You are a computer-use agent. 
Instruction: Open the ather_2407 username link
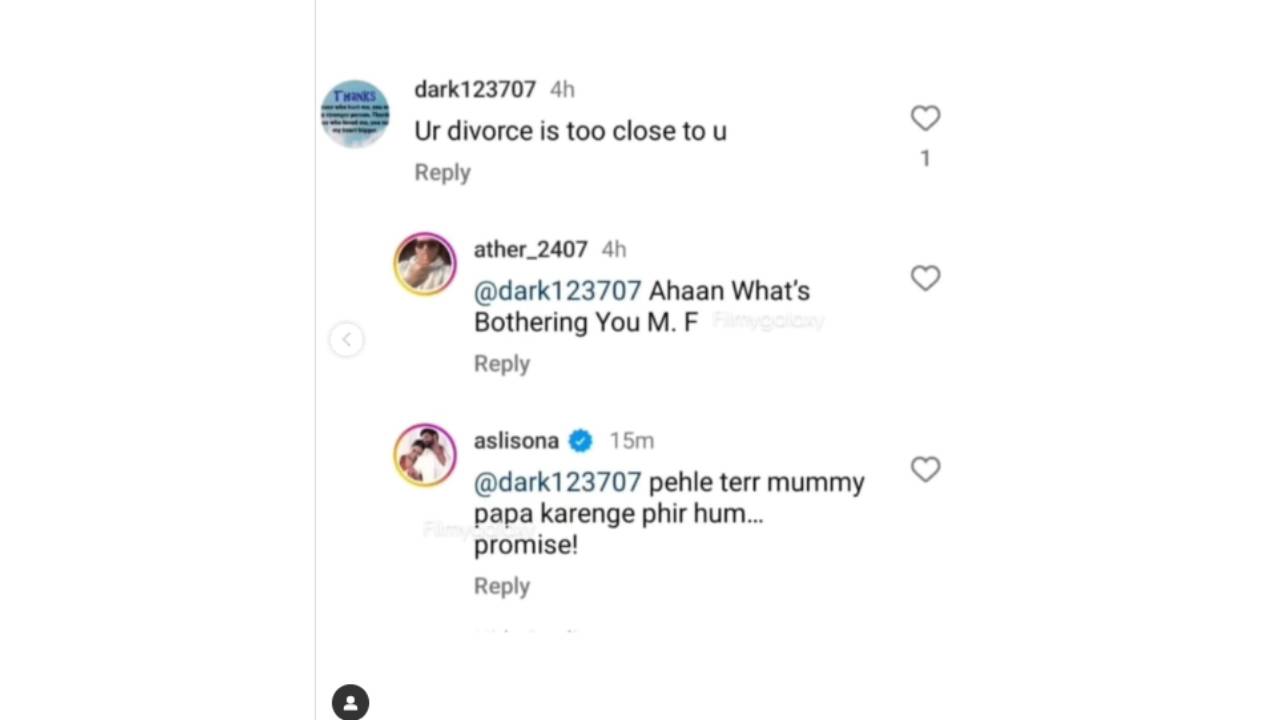530,250
